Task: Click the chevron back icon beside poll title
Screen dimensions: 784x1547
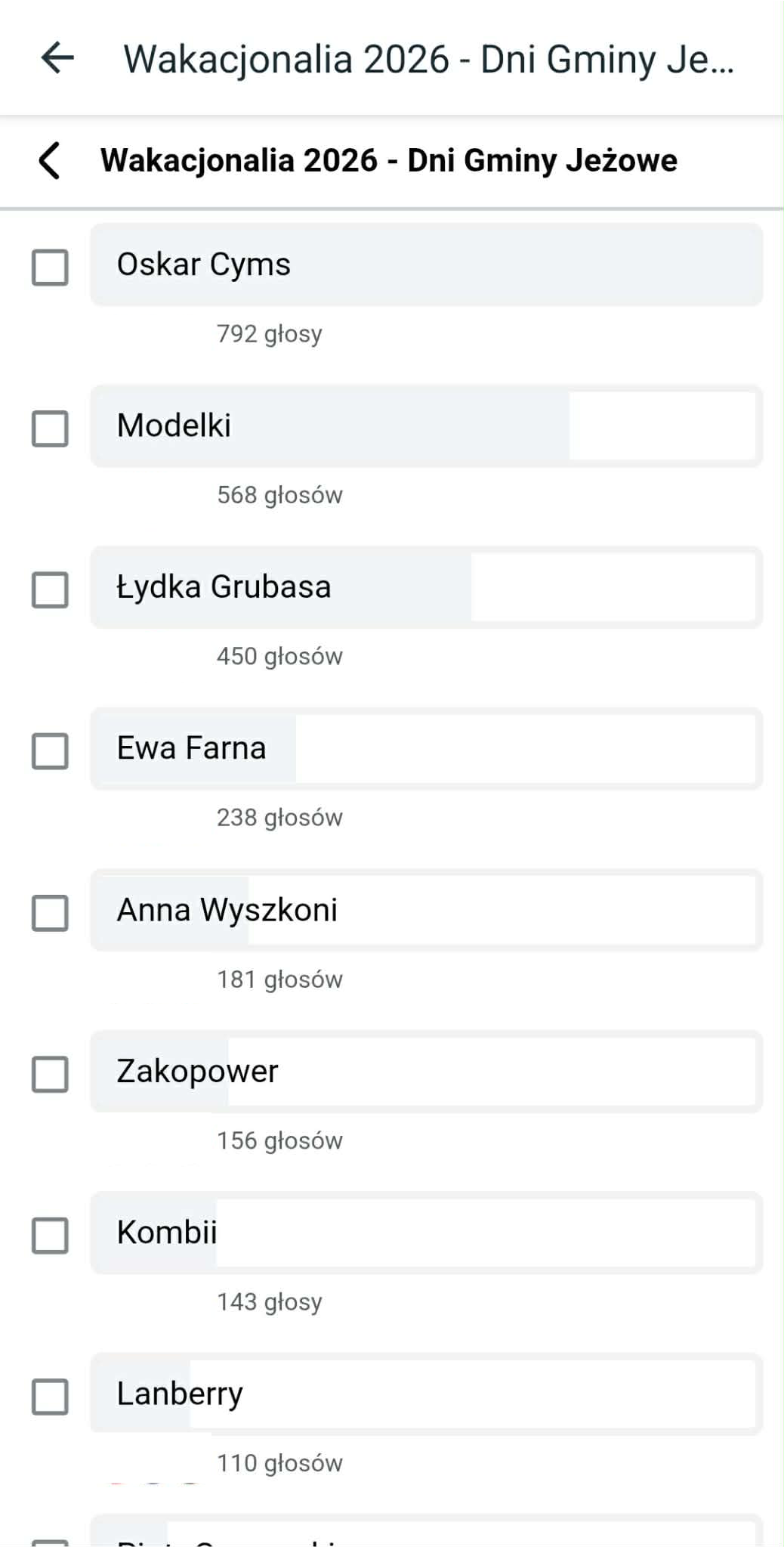Action: coord(50,160)
